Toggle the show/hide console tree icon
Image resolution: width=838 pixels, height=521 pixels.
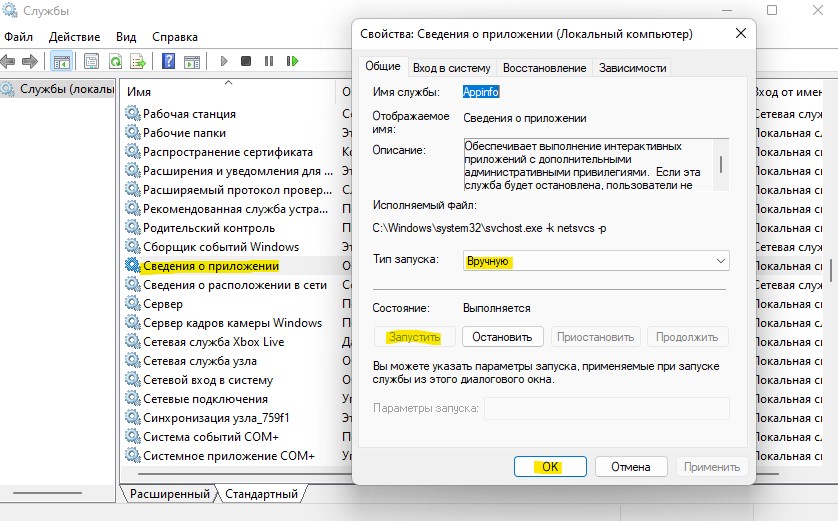coord(61,61)
